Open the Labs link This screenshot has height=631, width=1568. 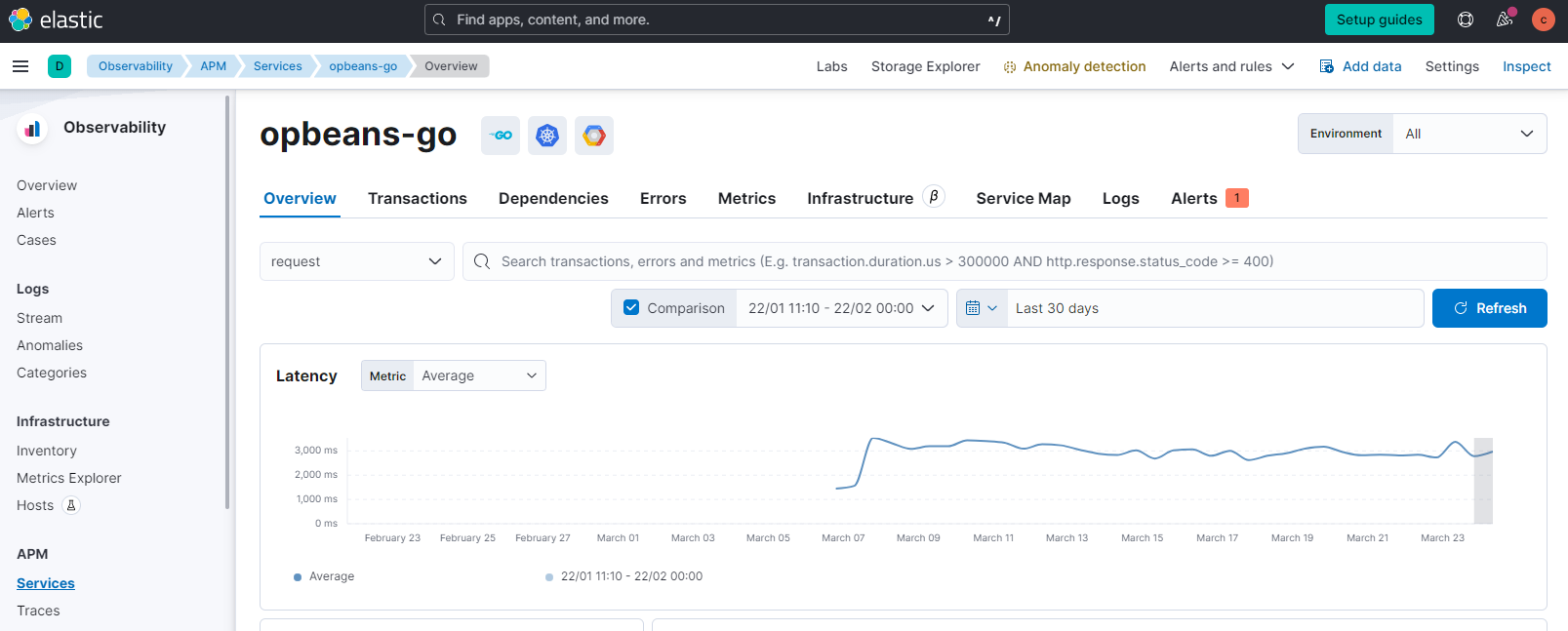[x=831, y=66]
